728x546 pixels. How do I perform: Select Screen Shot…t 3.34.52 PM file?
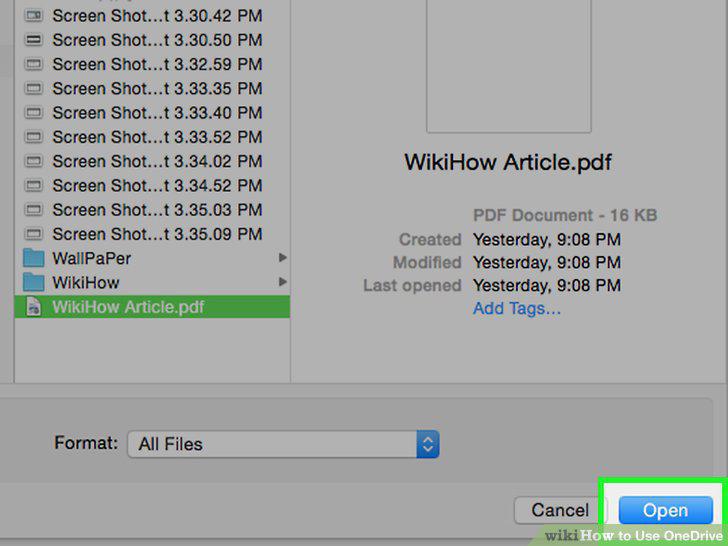coord(152,186)
